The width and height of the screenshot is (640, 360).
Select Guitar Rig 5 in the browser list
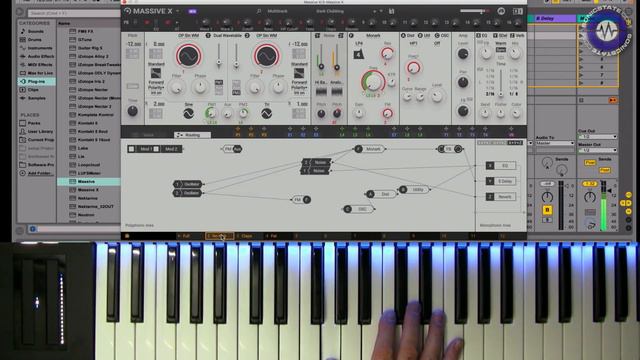89,48
